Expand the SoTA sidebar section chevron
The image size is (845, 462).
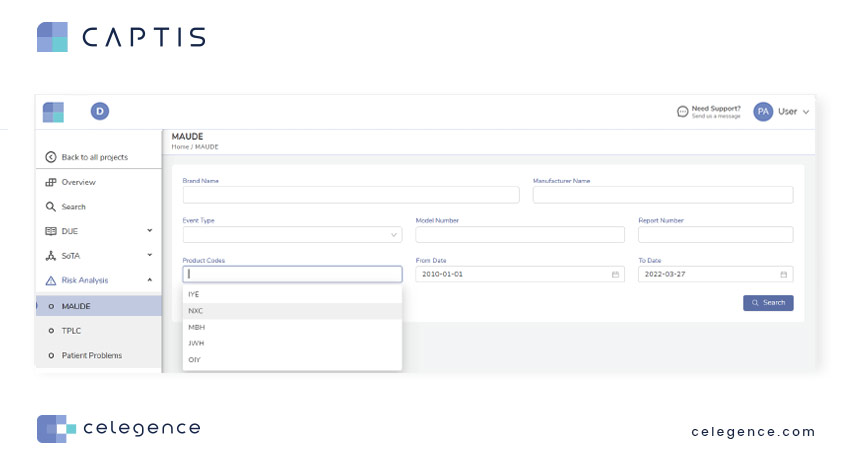pyautogui.click(x=150, y=256)
